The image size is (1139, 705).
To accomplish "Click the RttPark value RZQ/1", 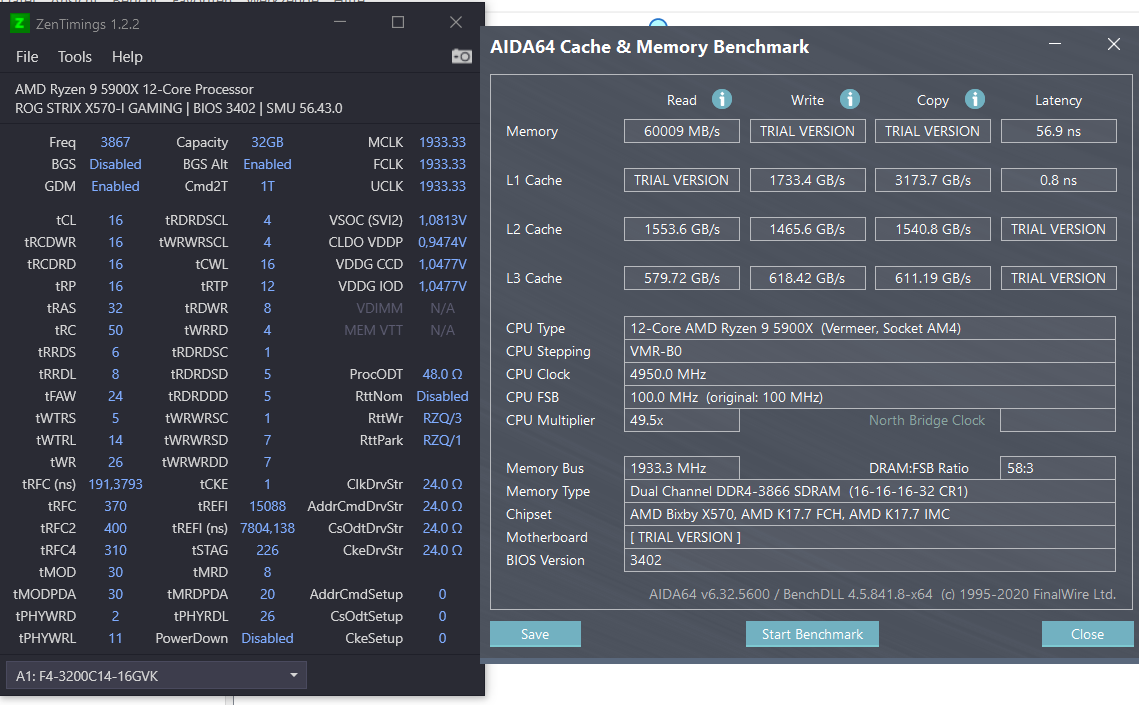I will pyautogui.click(x=442, y=441).
